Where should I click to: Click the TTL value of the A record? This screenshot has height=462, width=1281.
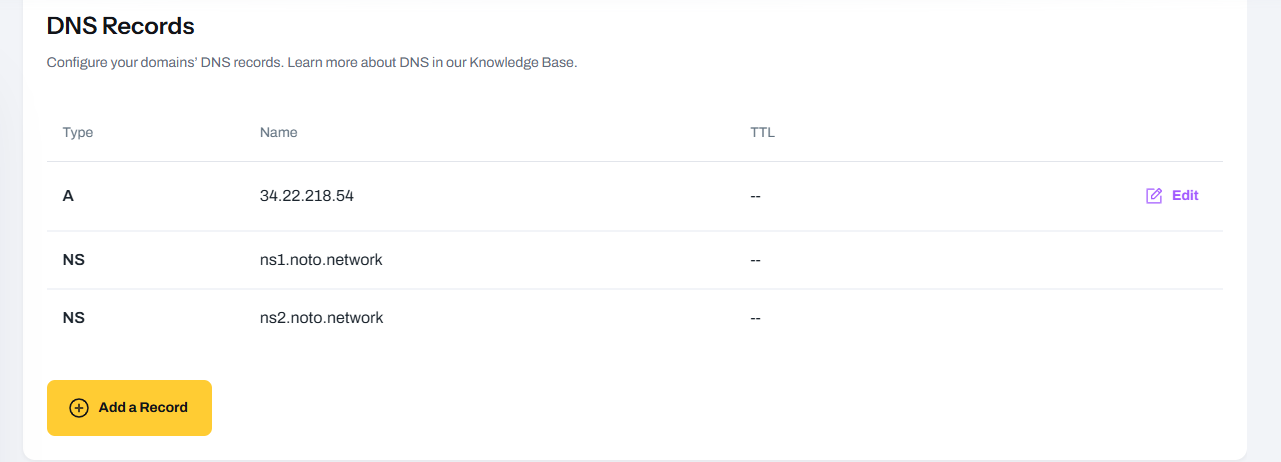pyautogui.click(x=756, y=196)
